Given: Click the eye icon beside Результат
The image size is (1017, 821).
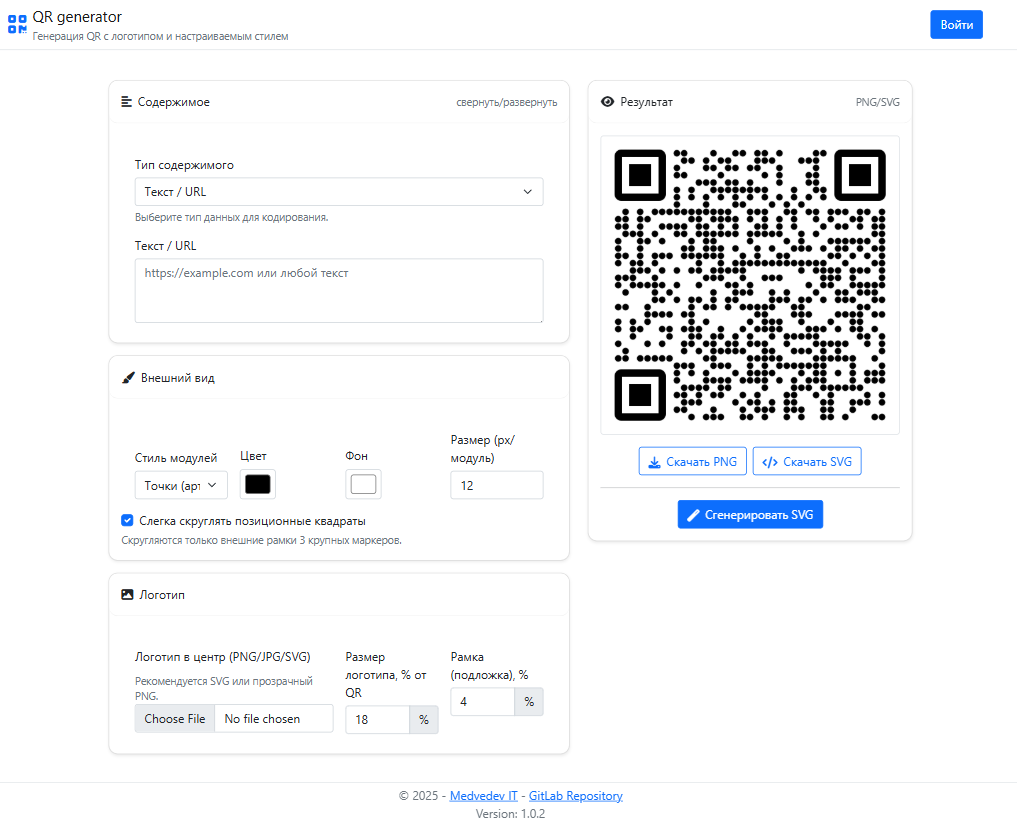Looking at the screenshot, I should 607,102.
